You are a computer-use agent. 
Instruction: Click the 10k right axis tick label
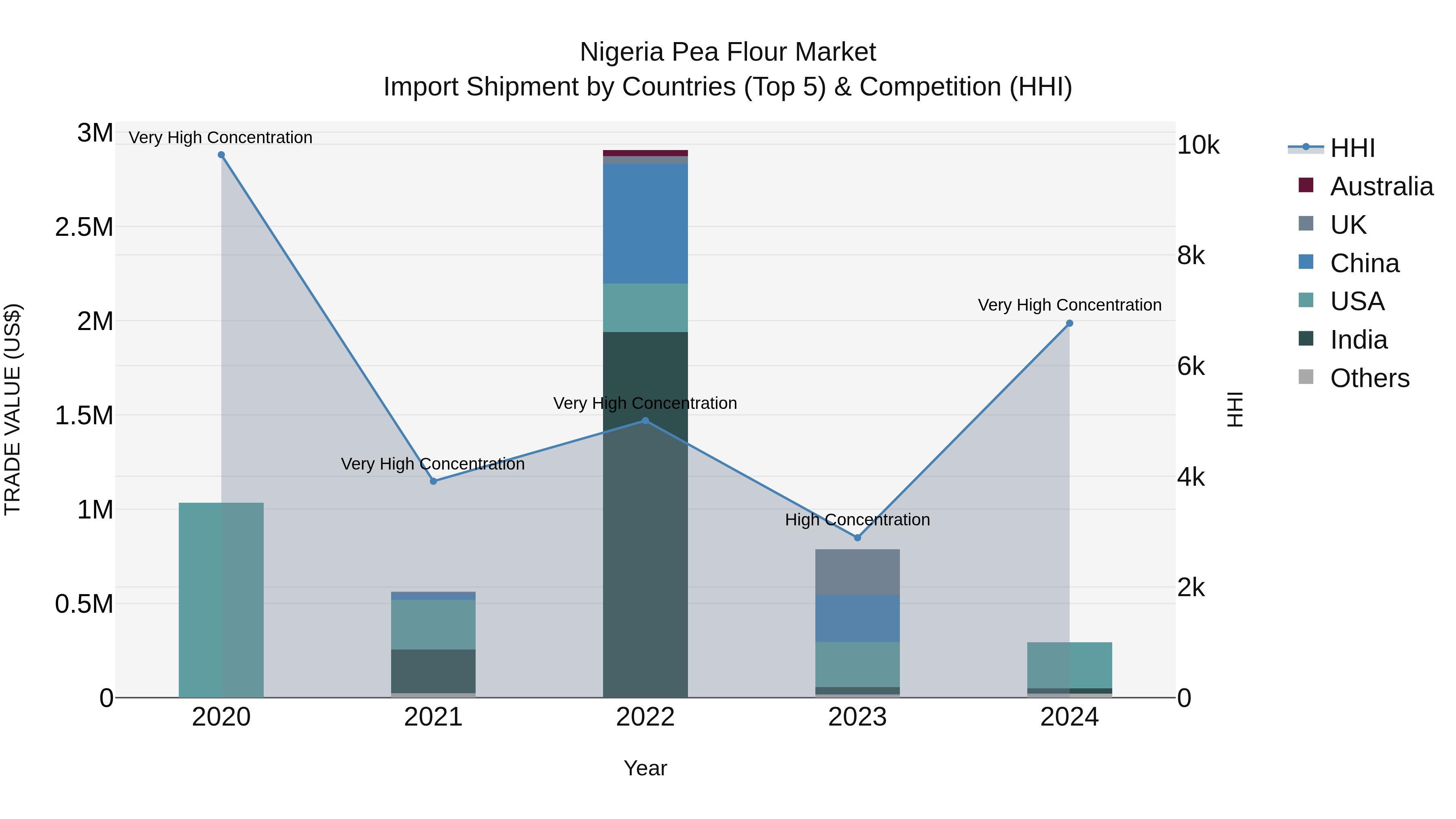coord(1198,145)
